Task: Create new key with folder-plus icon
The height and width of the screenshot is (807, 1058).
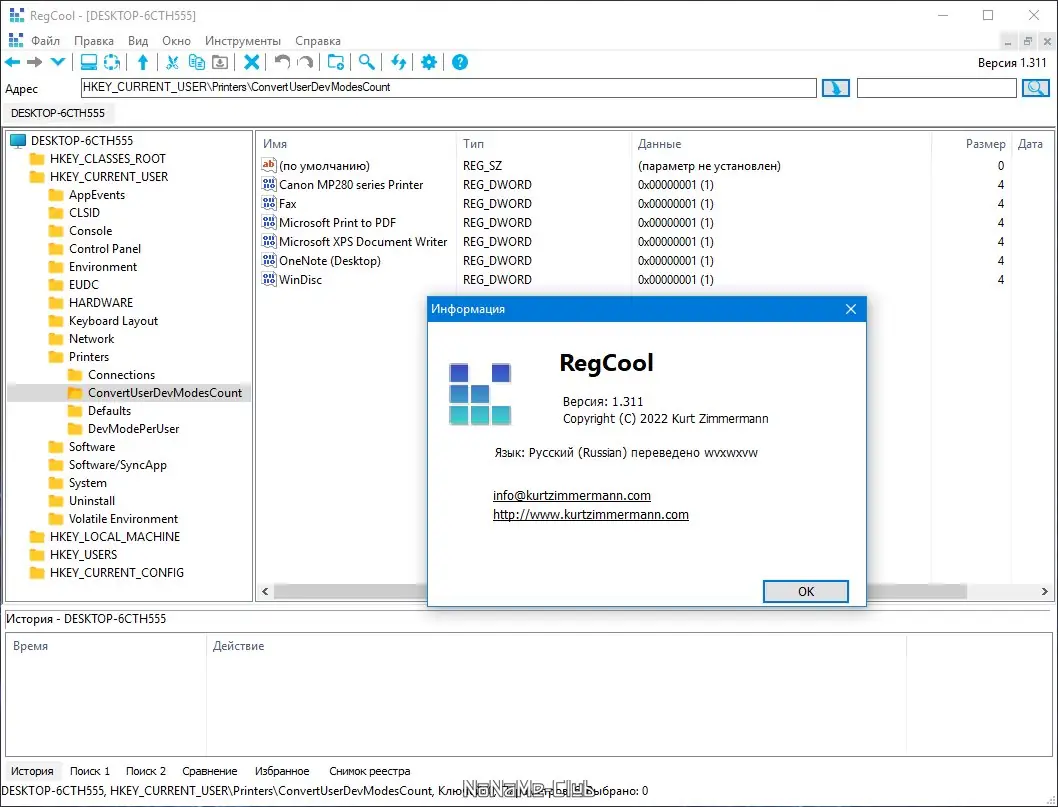Action: click(336, 62)
